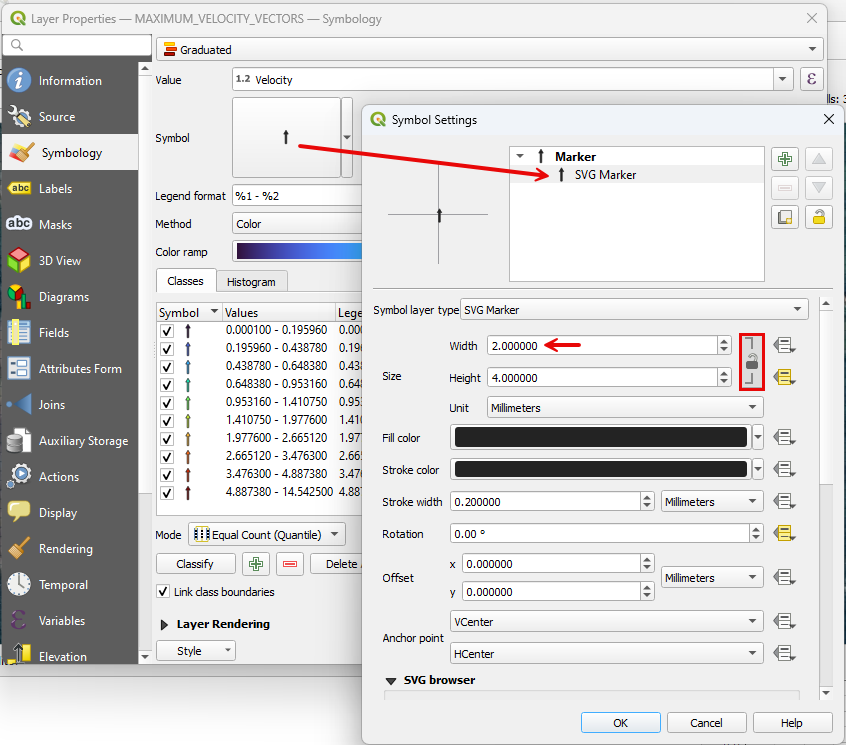Expand the Layer Rendering section
This screenshot has width=846, height=745.
(x=165, y=624)
